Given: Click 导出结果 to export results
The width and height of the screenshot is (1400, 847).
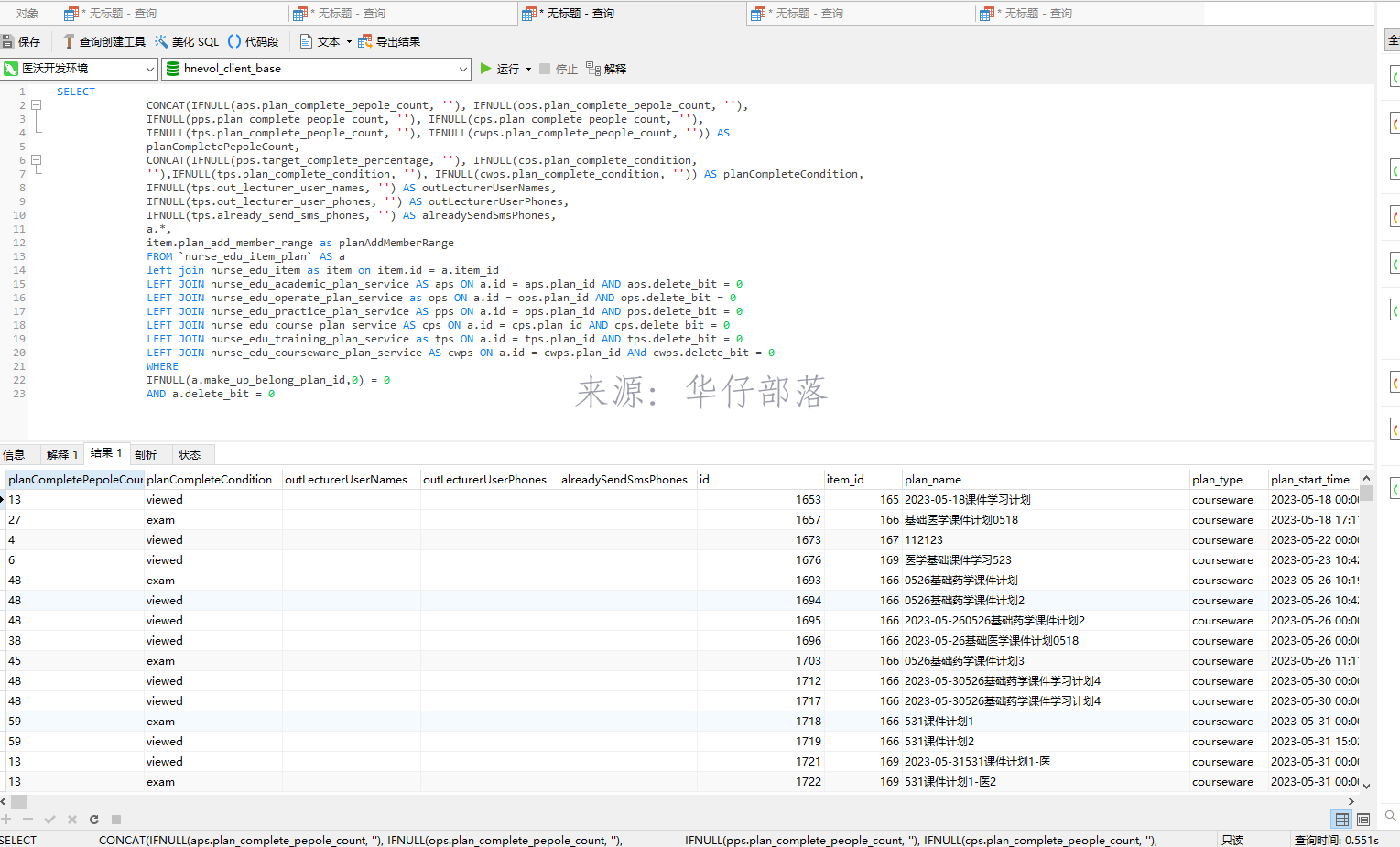Looking at the screenshot, I should click(x=389, y=41).
